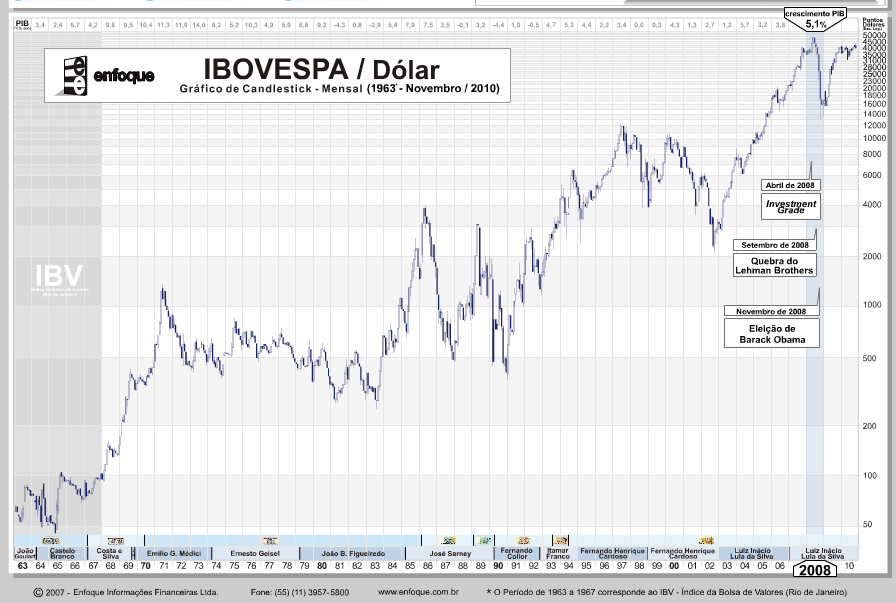
Task: Click the 'Fone: (55) (11) 3957-5800' text
Action: 300,592
